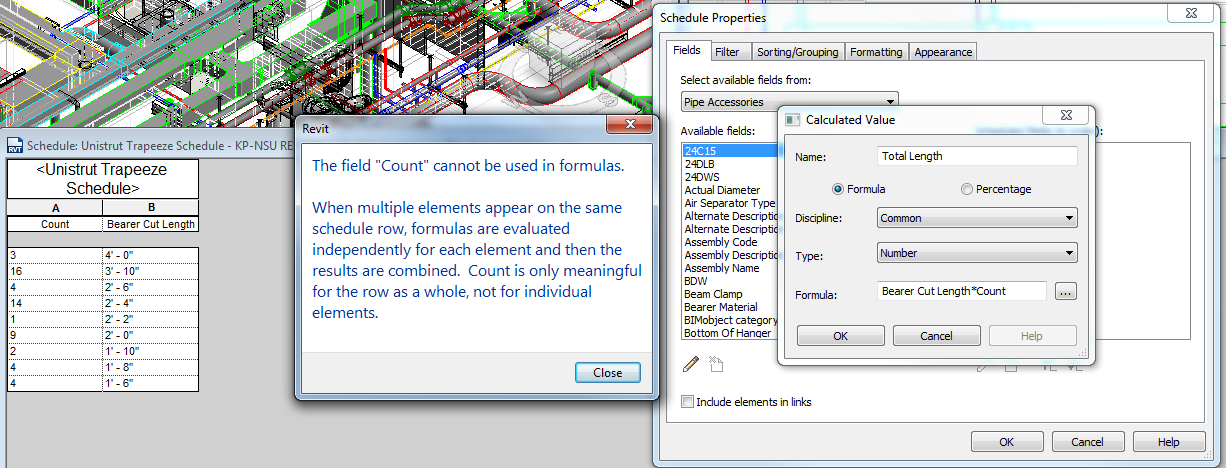Click the Name field containing Total Length

[x=977, y=156]
